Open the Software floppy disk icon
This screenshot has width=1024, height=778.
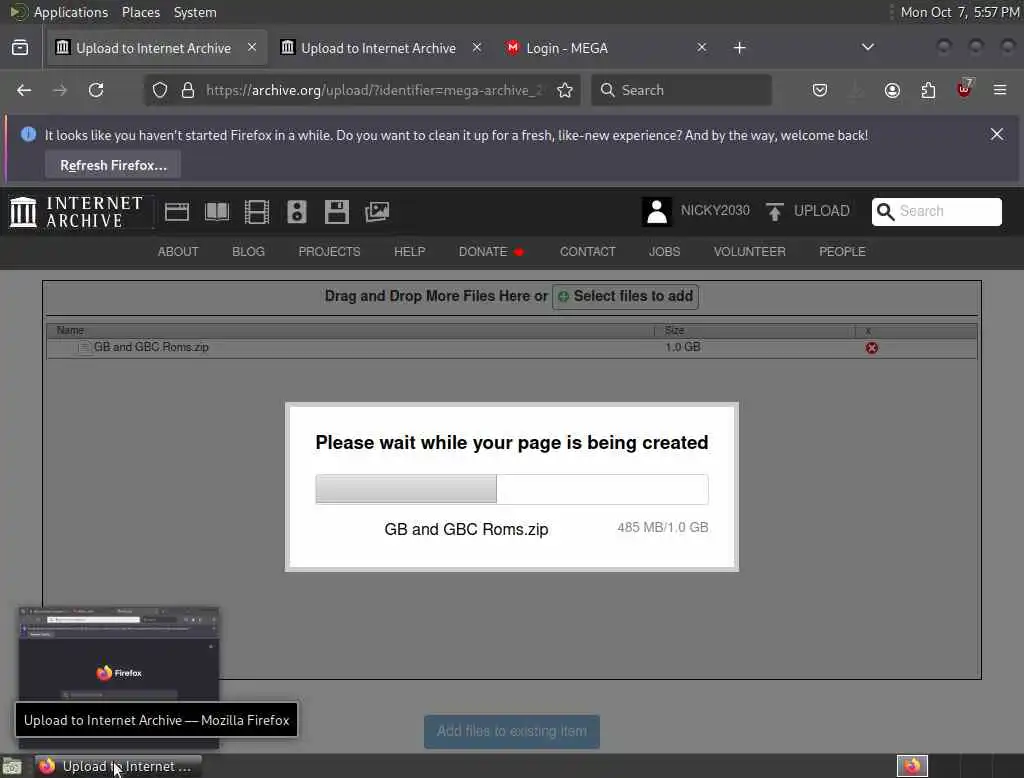click(336, 212)
